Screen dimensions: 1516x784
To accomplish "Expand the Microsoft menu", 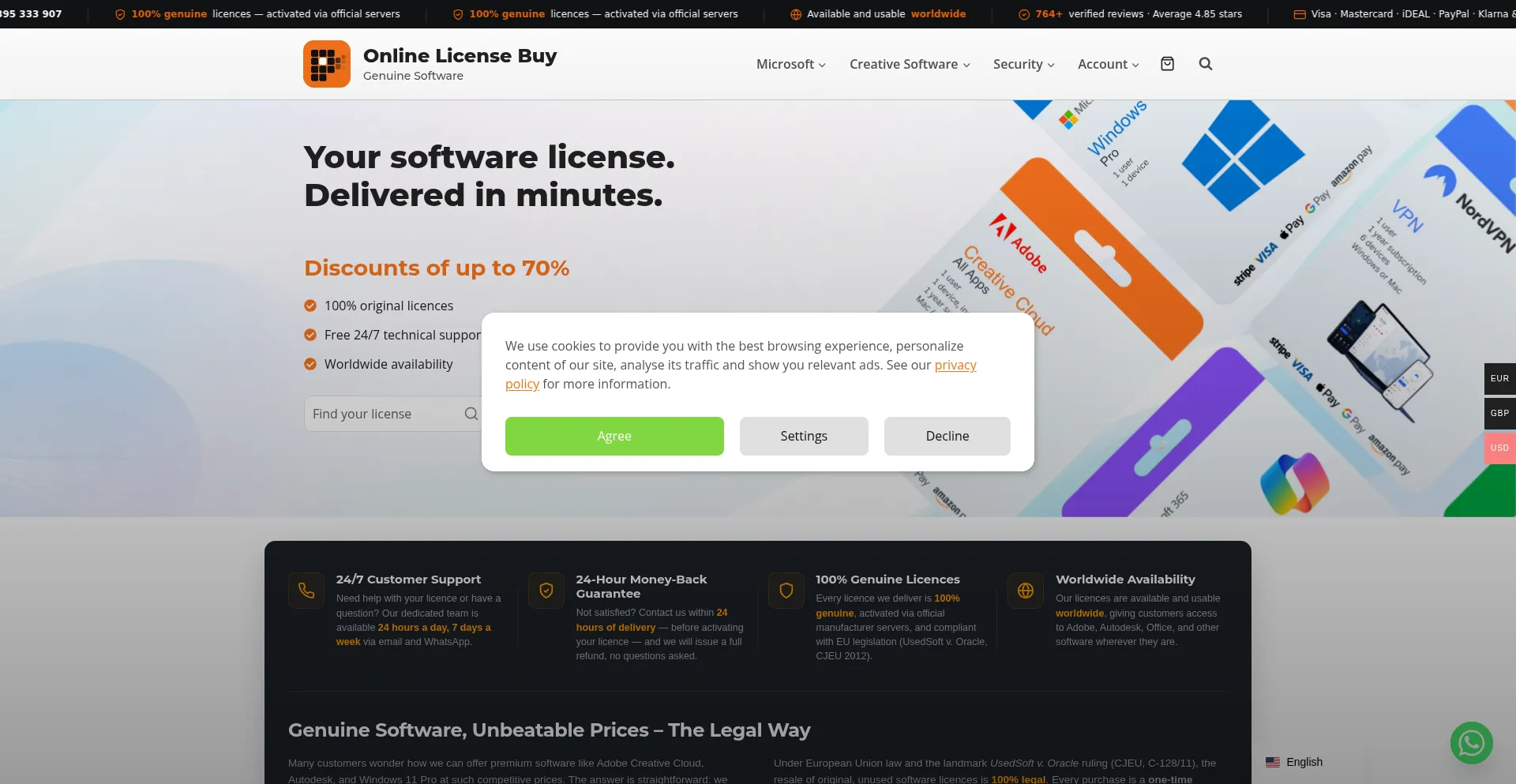I will tap(791, 64).
